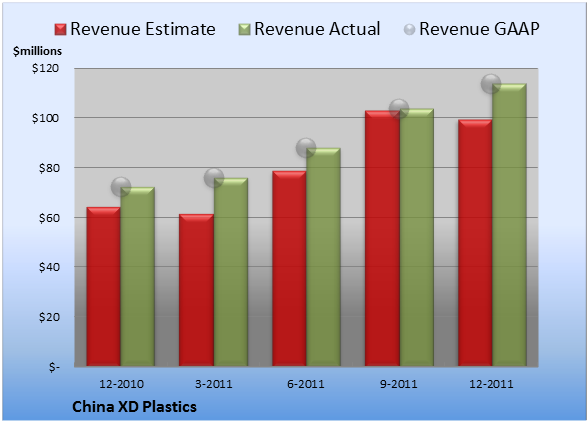Image resolution: width=588 pixels, height=422 pixels.
Task: Select the red estimate bar for 12-2010
Action: coord(104,287)
